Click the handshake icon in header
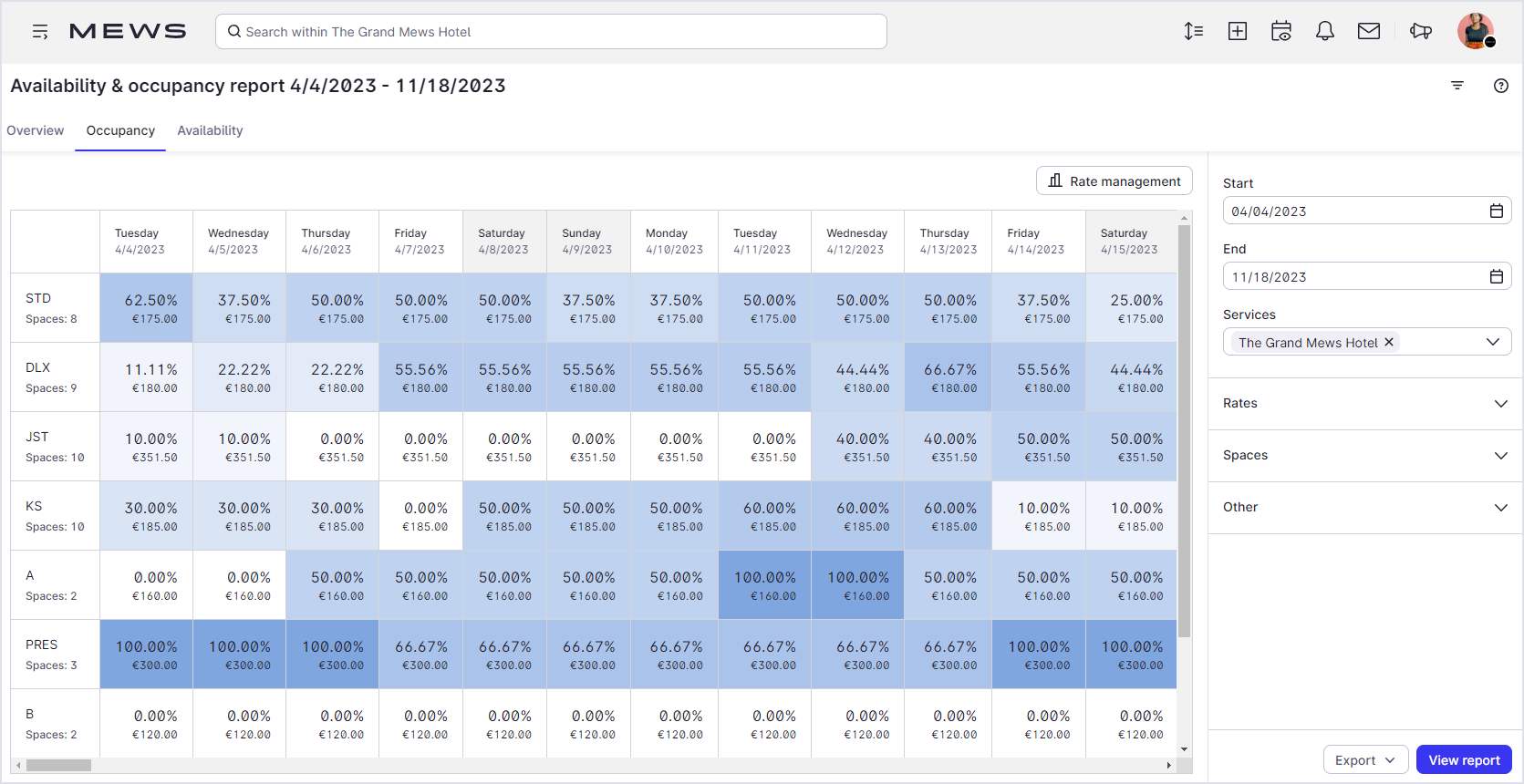The image size is (1524, 784). 1420,32
